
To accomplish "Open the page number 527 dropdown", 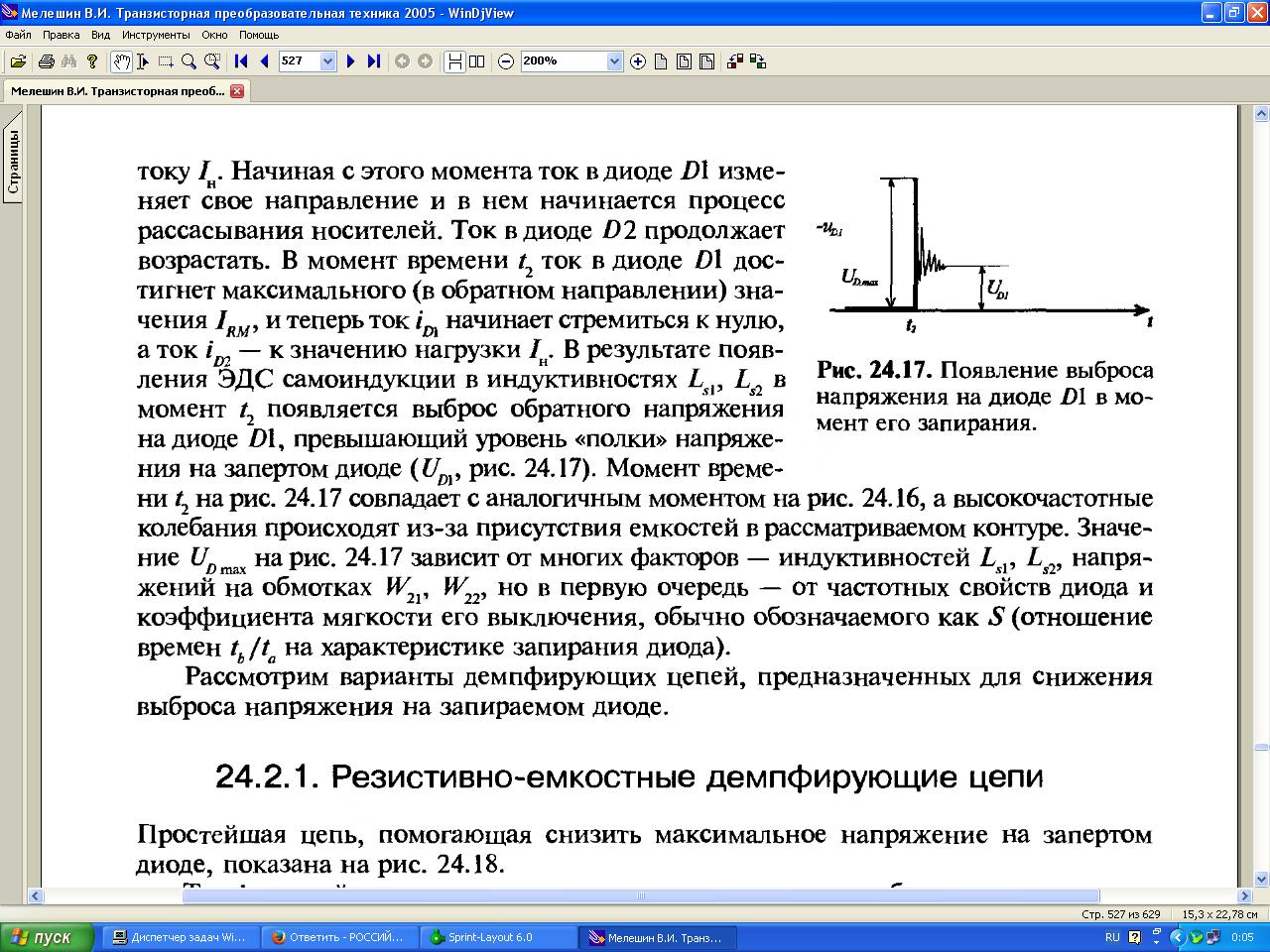I will (328, 61).
